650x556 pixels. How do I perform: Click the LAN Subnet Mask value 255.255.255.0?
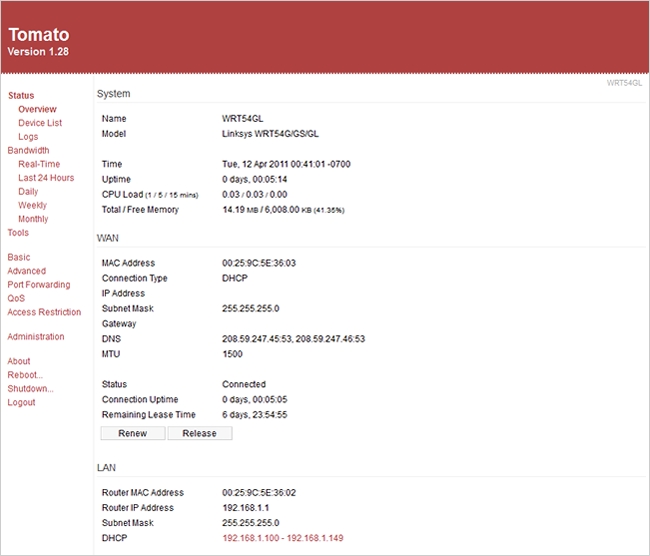pos(251,522)
